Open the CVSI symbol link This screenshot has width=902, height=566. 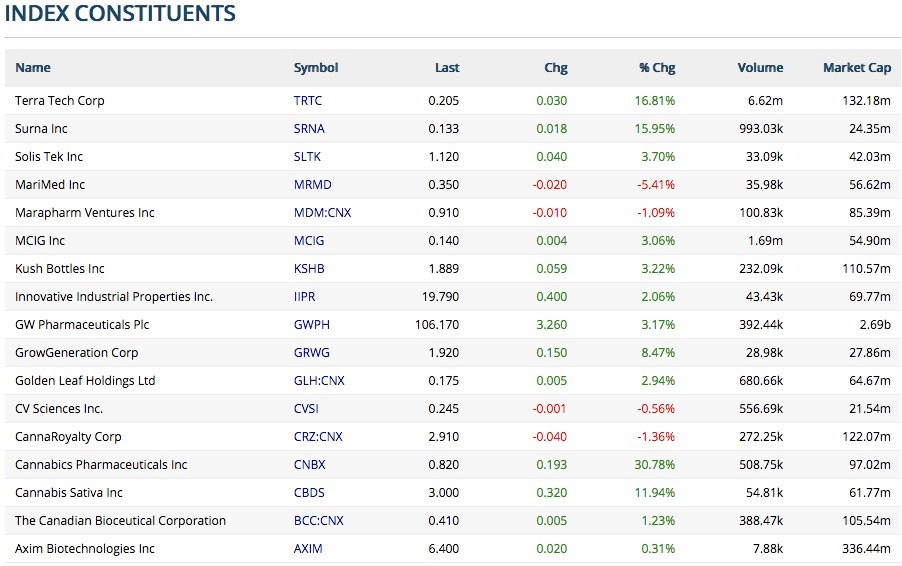[x=306, y=408]
